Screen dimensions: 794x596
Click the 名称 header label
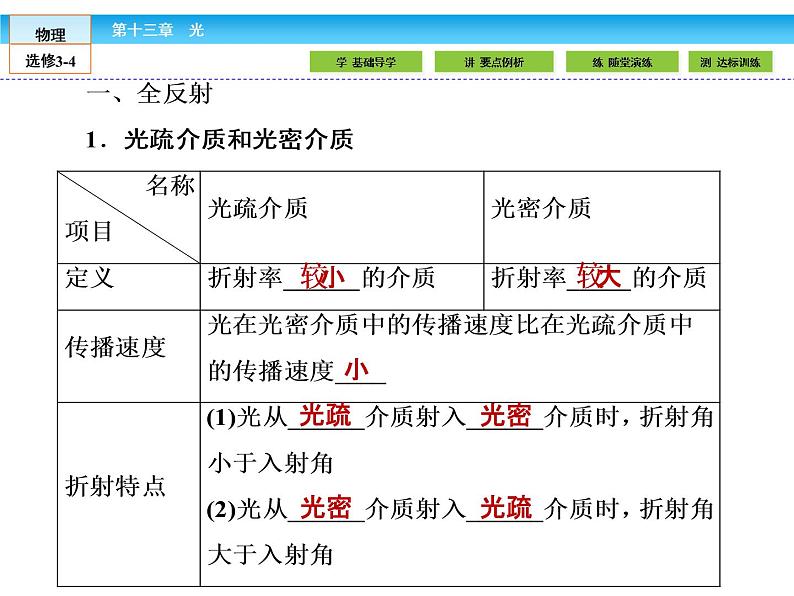coord(171,185)
